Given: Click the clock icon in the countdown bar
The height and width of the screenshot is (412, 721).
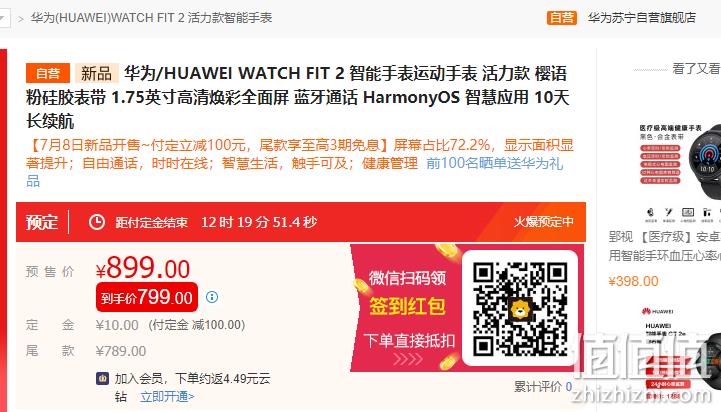Looking at the screenshot, I should 97,222.
